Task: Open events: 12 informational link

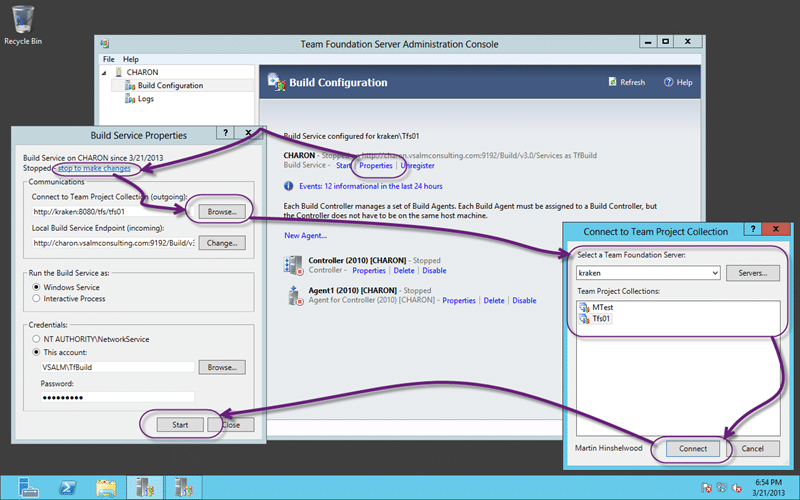Action: [371, 186]
